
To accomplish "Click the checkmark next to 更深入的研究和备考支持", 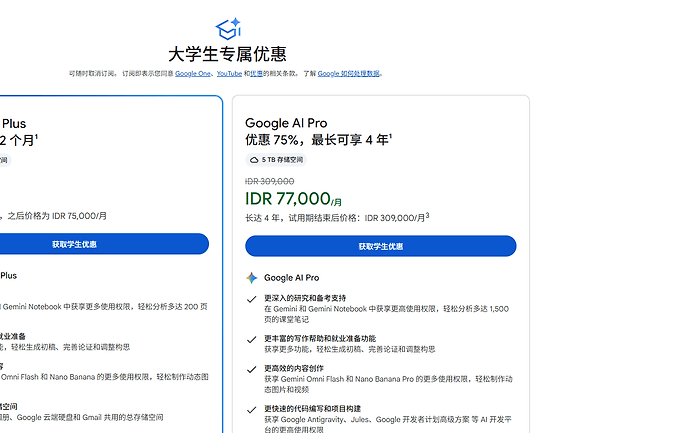I will click(251, 299).
